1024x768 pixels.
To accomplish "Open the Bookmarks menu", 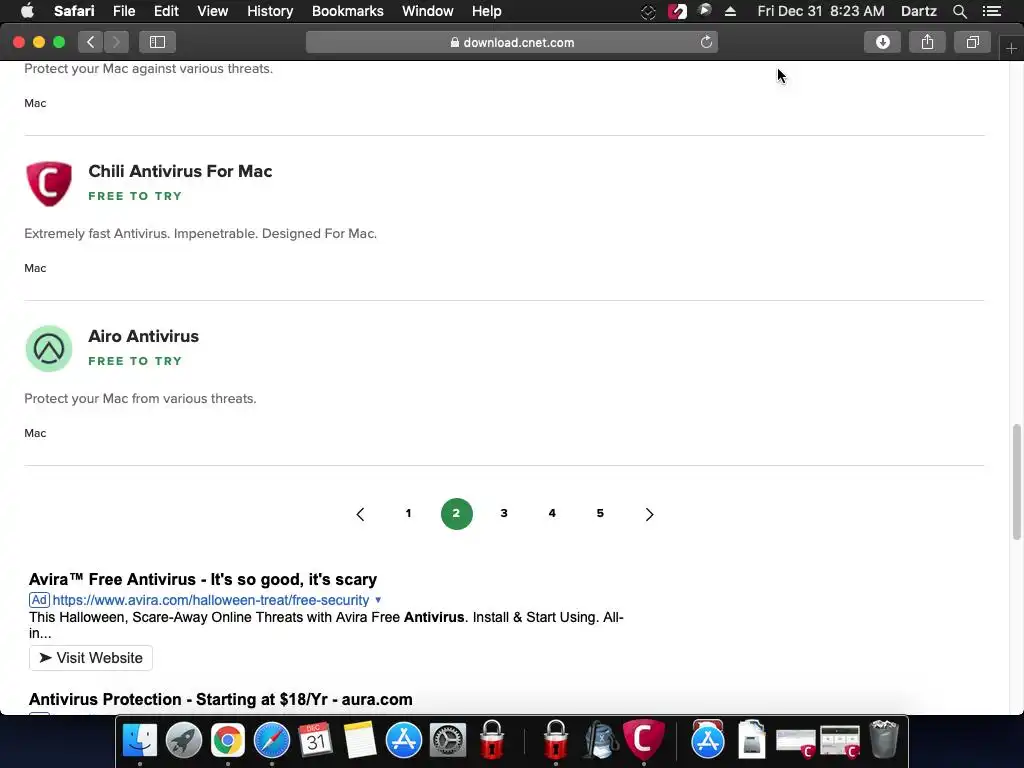I will click(x=347, y=11).
